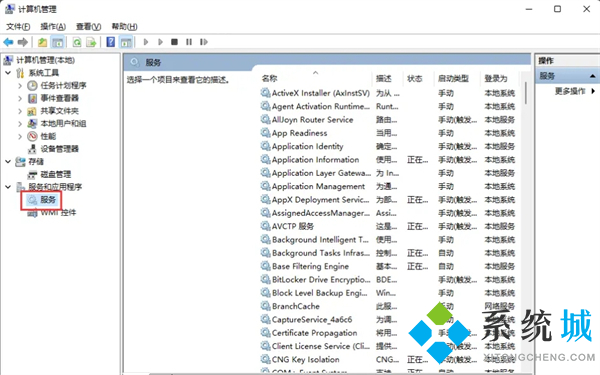Click 更多操作 in the actions pane
This screenshot has width=600, height=375.
(570, 91)
